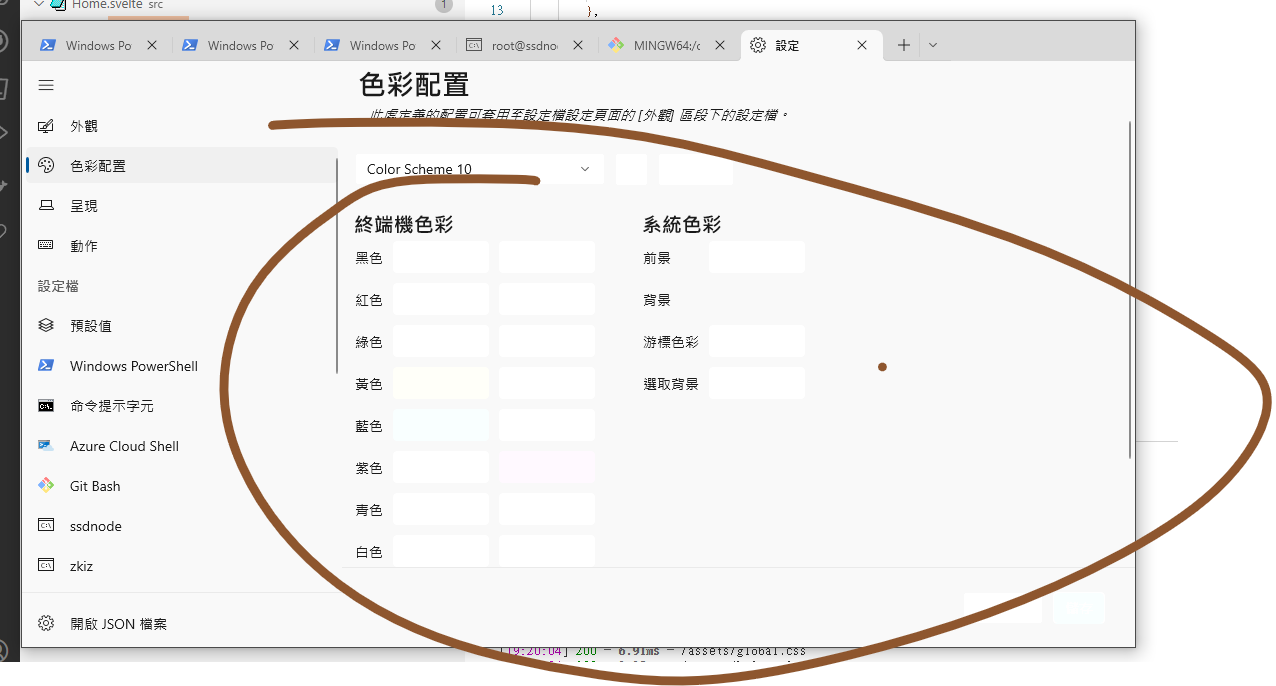This screenshot has width=1276, height=686.
Task: Click the sidebar navigation scrollbar
Action: [x=338, y=265]
